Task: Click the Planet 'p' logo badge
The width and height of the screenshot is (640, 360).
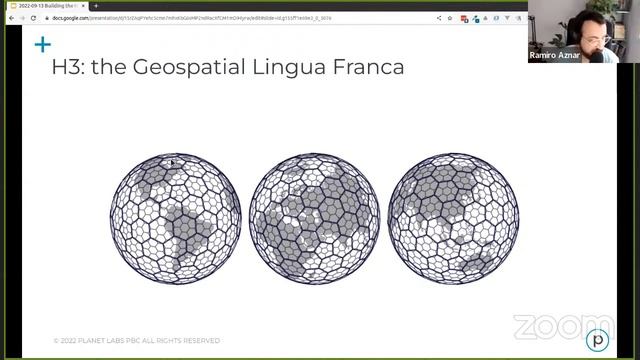Action: click(x=598, y=340)
